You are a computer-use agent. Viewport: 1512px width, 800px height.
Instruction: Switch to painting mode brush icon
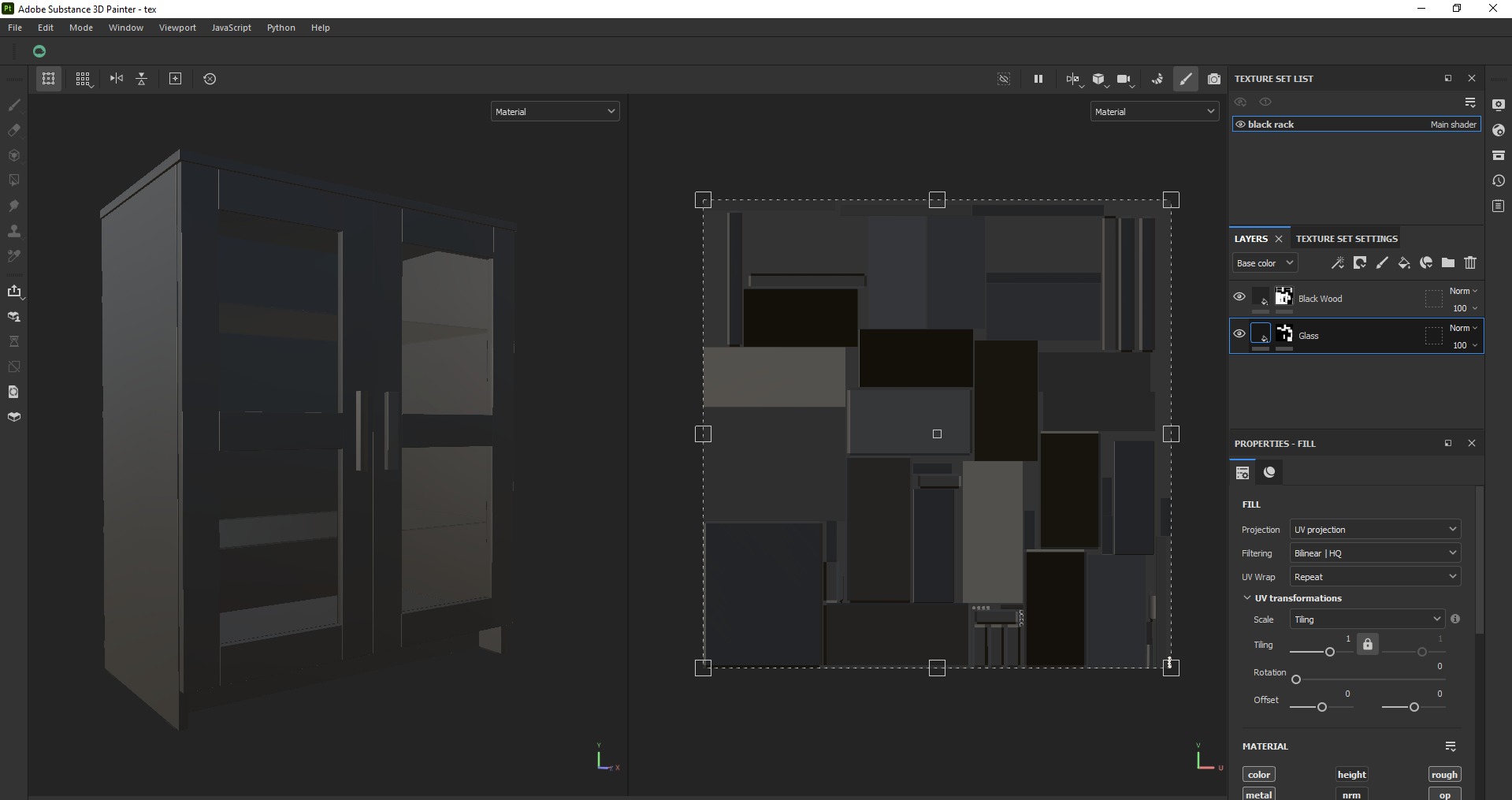click(1186, 79)
